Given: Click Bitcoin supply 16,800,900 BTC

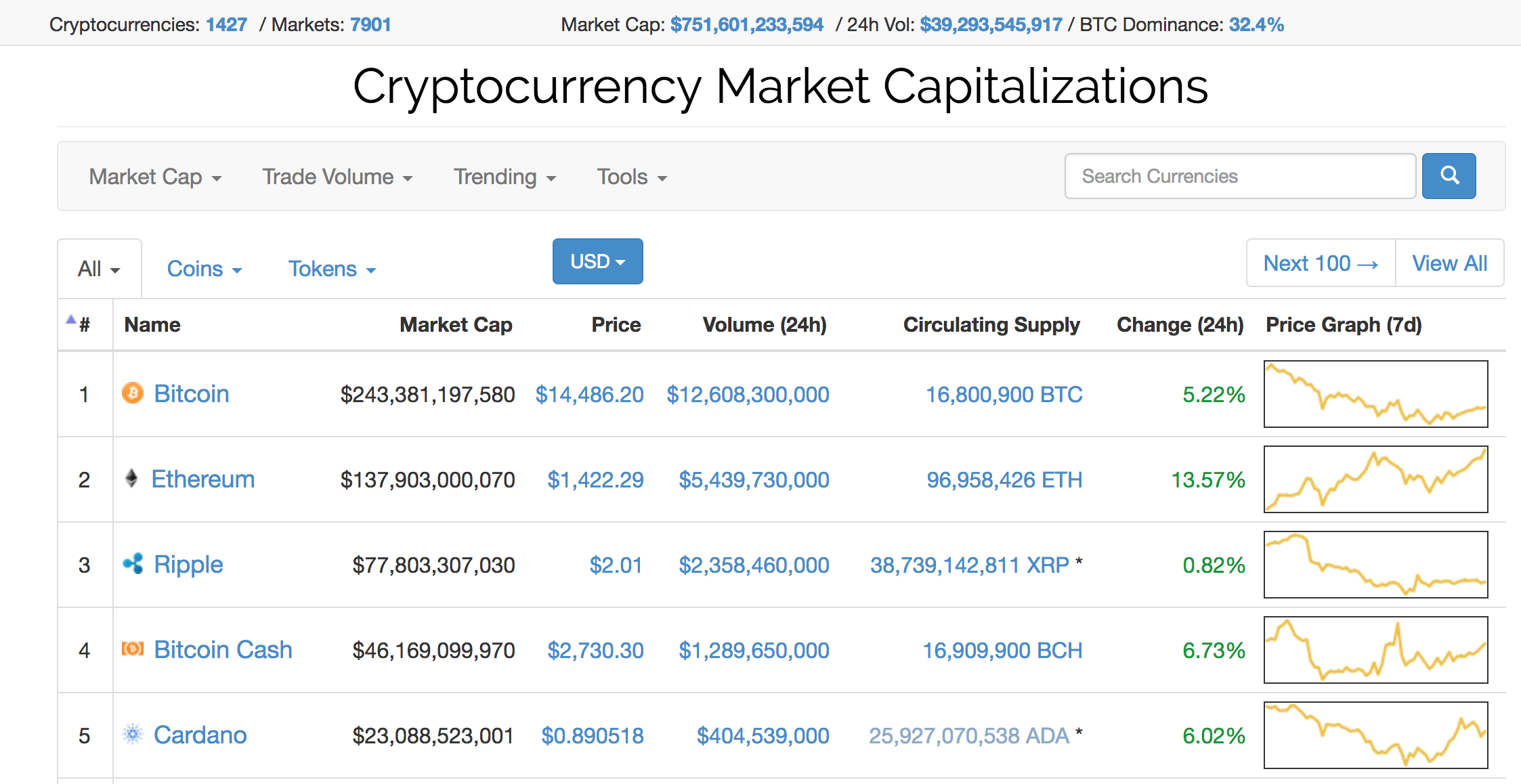Looking at the screenshot, I should pyautogui.click(x=1004, y=394).
